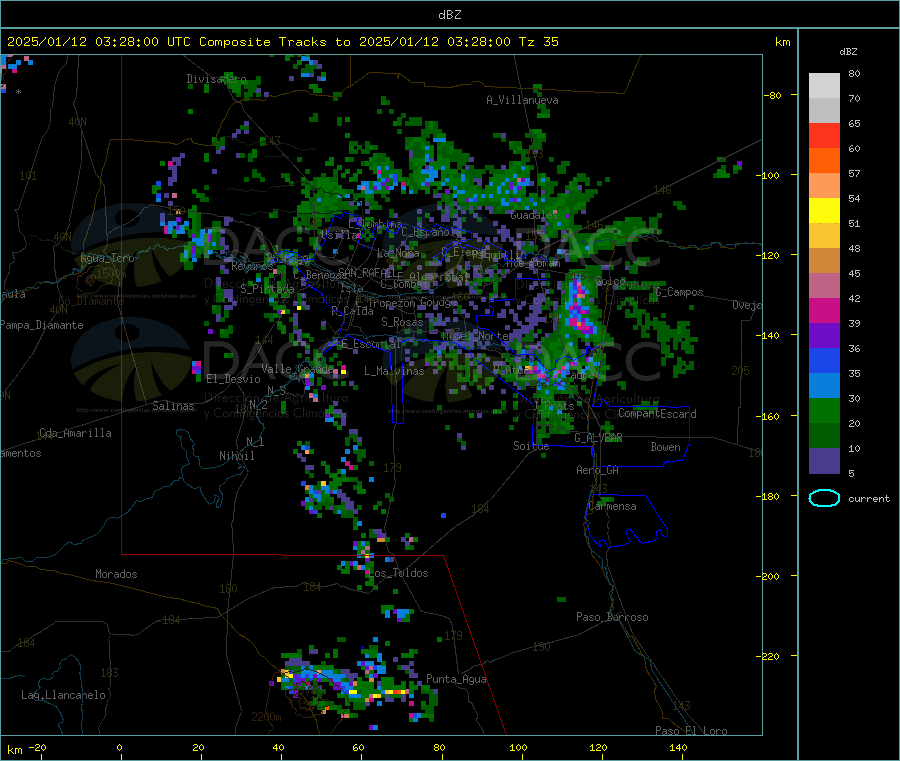This screenshot has height=761, width=900.
Task: Click the El_Desvio location label
Action: coord(234,379)
